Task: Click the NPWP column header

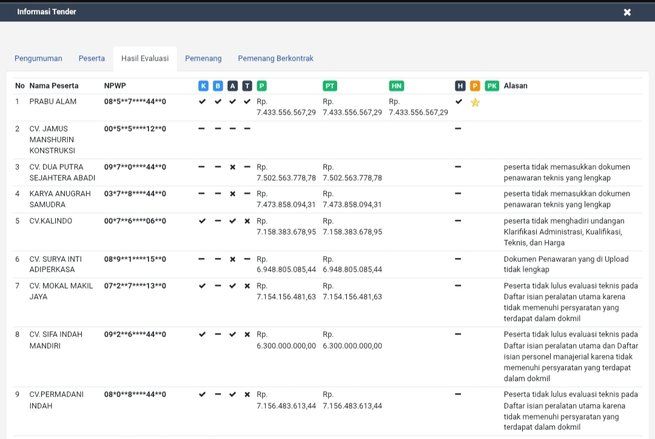Action: click(115, 86)
